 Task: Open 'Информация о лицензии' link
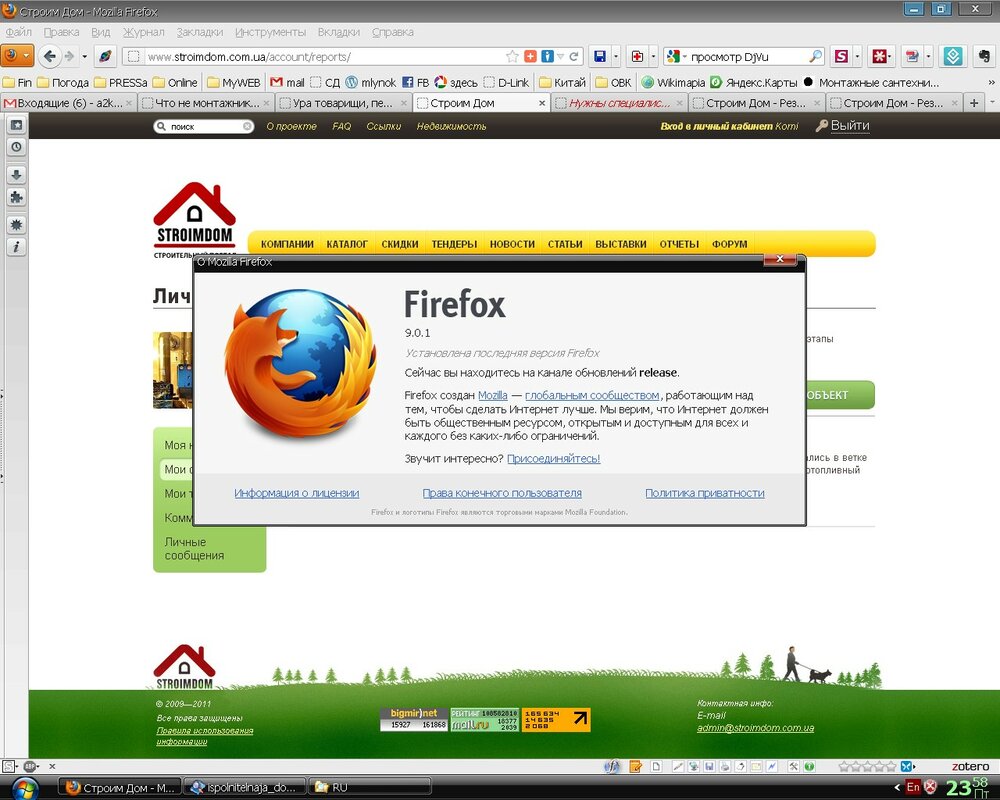point(297,493)
